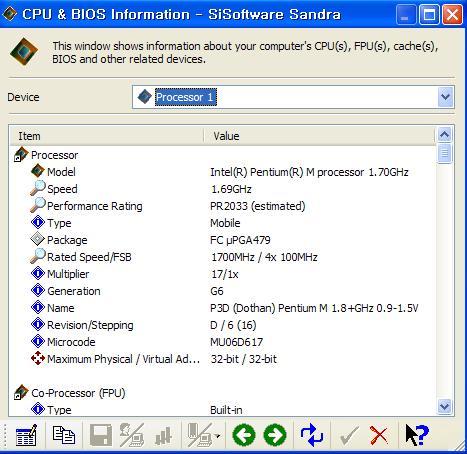Open the options table icon in bottom toolbar

point(26,435)
